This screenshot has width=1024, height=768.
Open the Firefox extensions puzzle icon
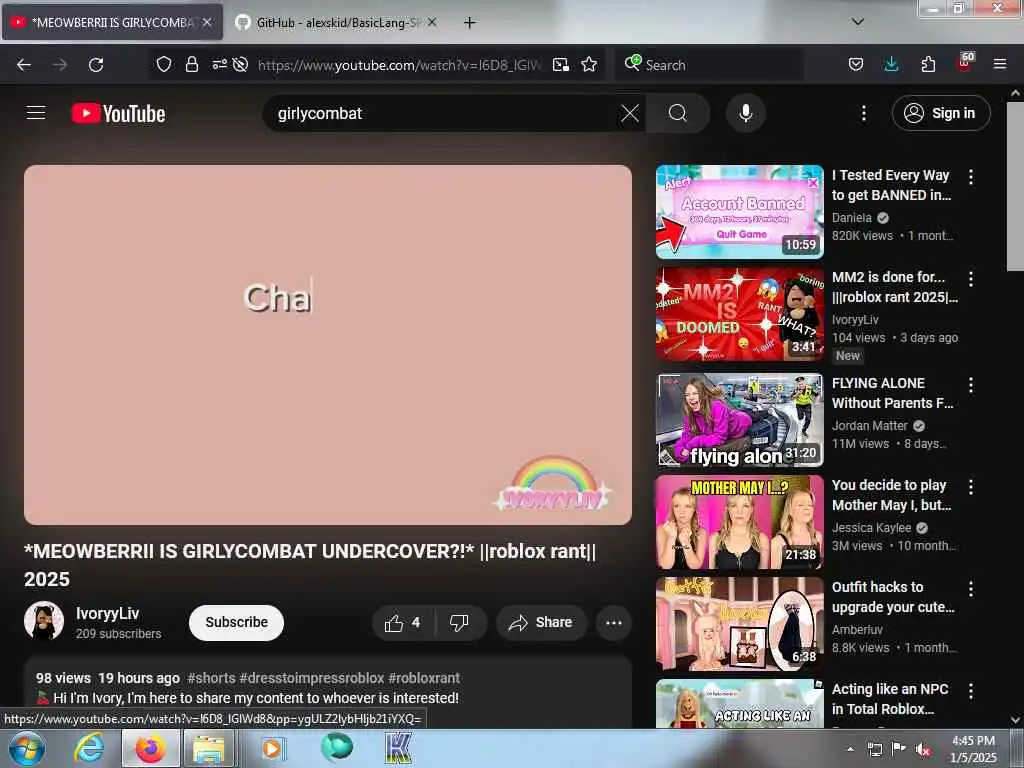click(x=928, y=64)
